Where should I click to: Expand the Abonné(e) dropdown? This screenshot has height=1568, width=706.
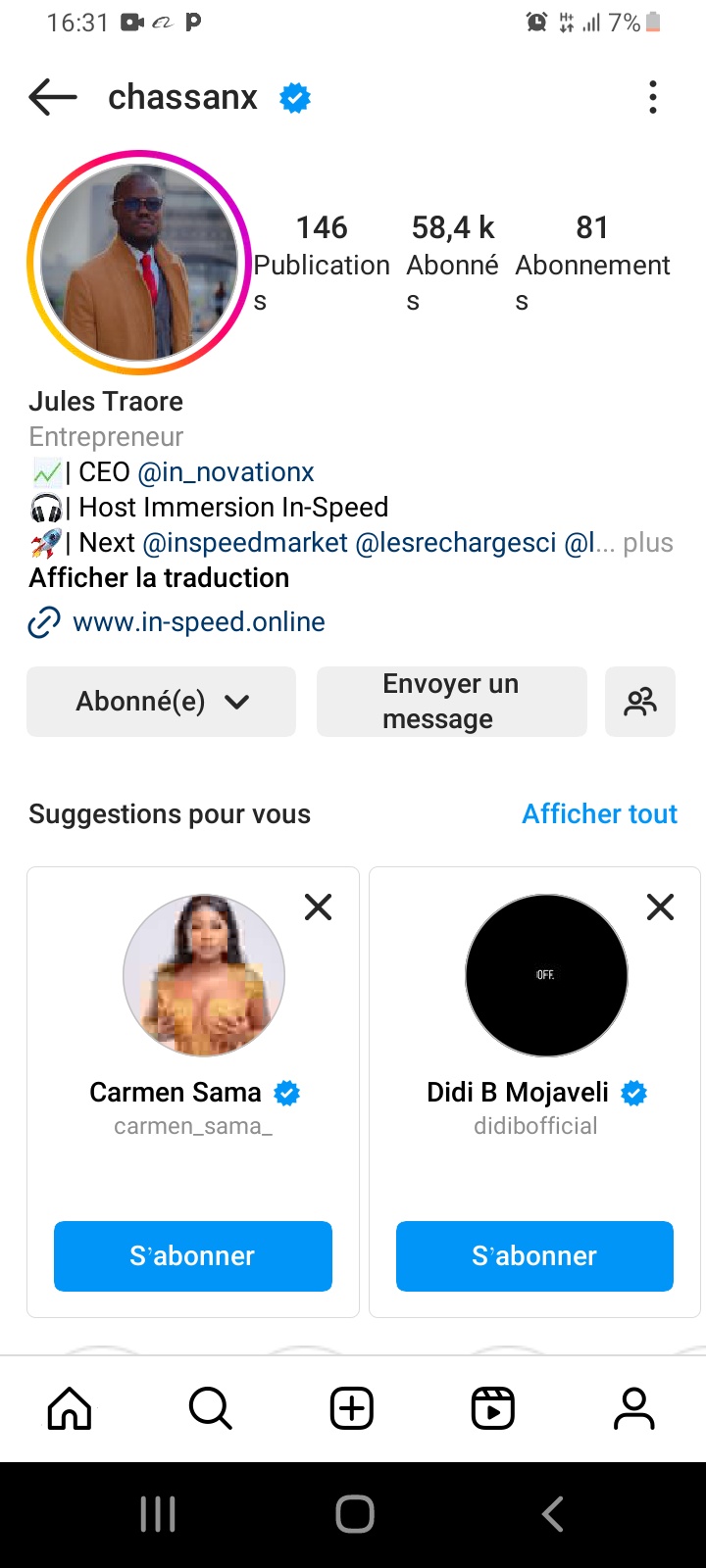tap(162, 702)
